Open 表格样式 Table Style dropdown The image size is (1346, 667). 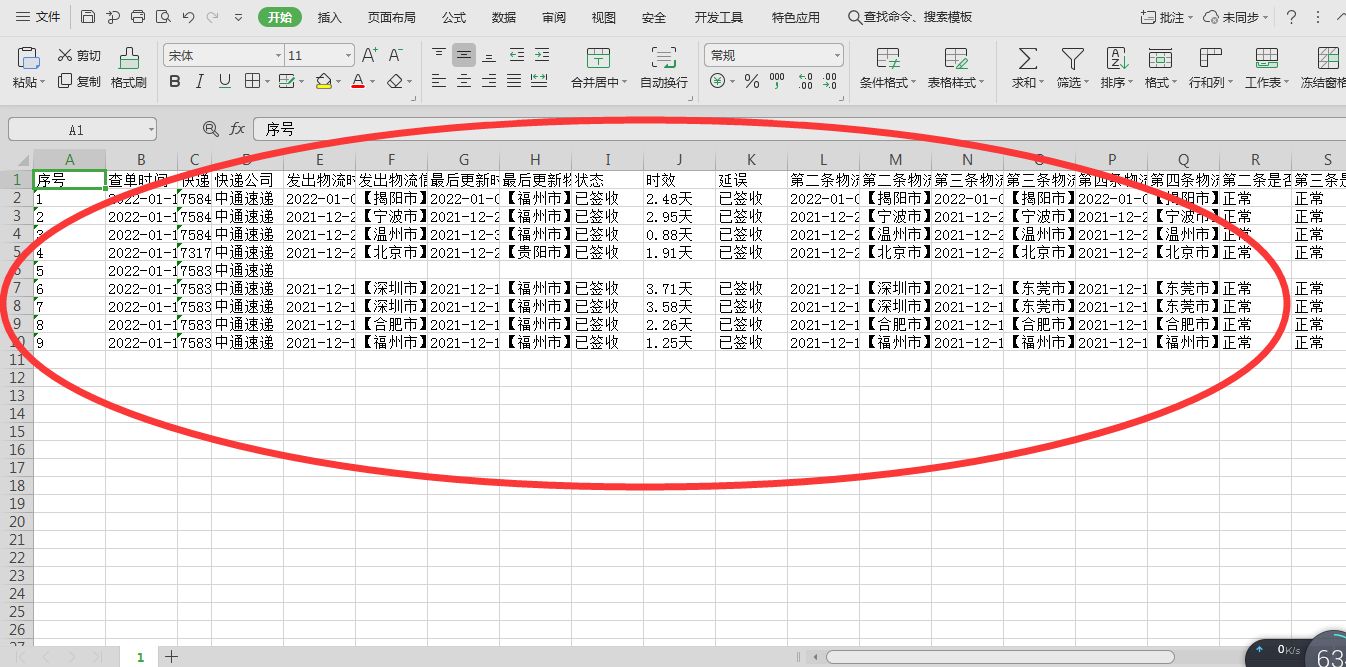pyautogui.click(x=956, y=68)
